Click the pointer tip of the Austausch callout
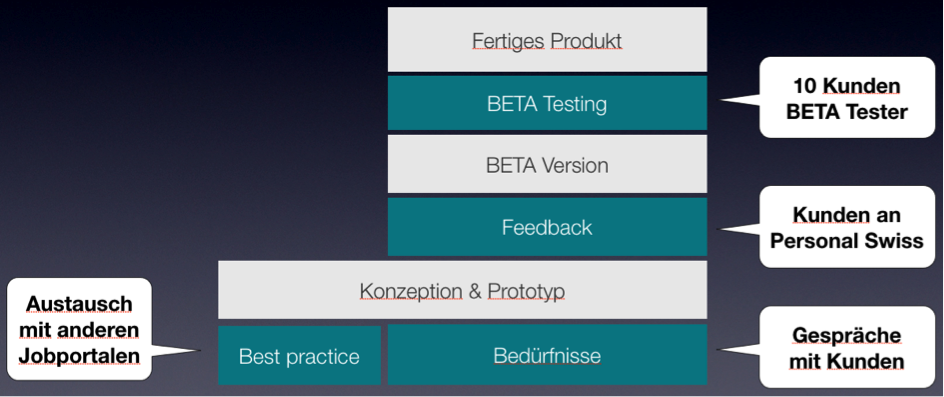Viewport: 944px width, 397px height. tap(198, 350)
